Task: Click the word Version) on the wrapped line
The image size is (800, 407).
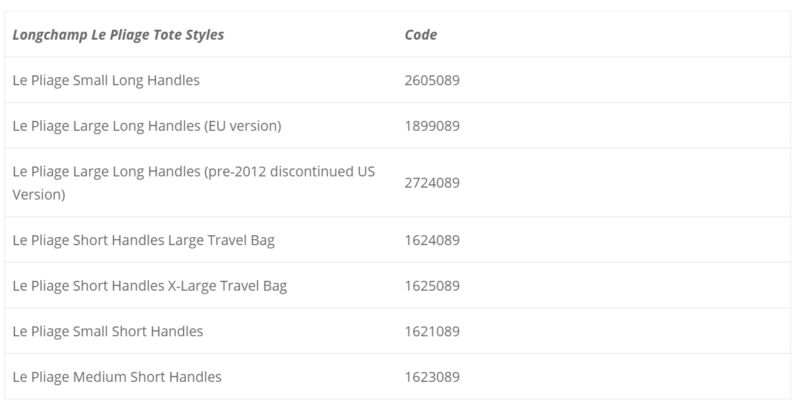Action: point(39,195)
